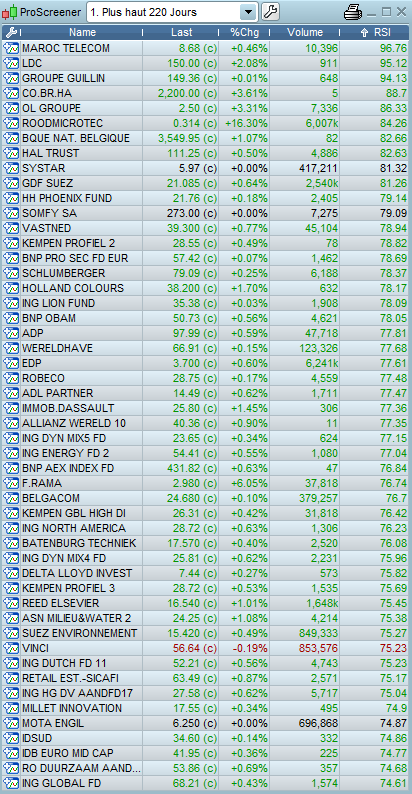Select the RO DUURZAAM AAND... name
Image resolution: width=412 pixels, height=794 pixels.
coord(81,768)
